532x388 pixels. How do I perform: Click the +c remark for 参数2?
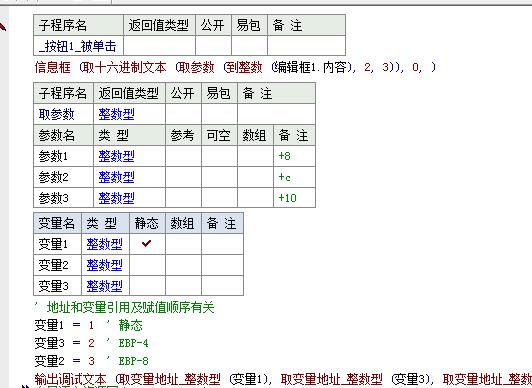tap(284, 177)
